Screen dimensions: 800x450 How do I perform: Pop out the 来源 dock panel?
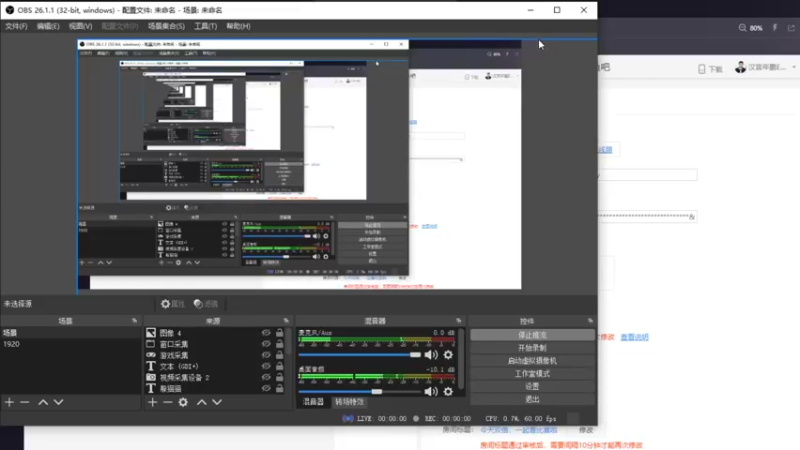[286, 321]
